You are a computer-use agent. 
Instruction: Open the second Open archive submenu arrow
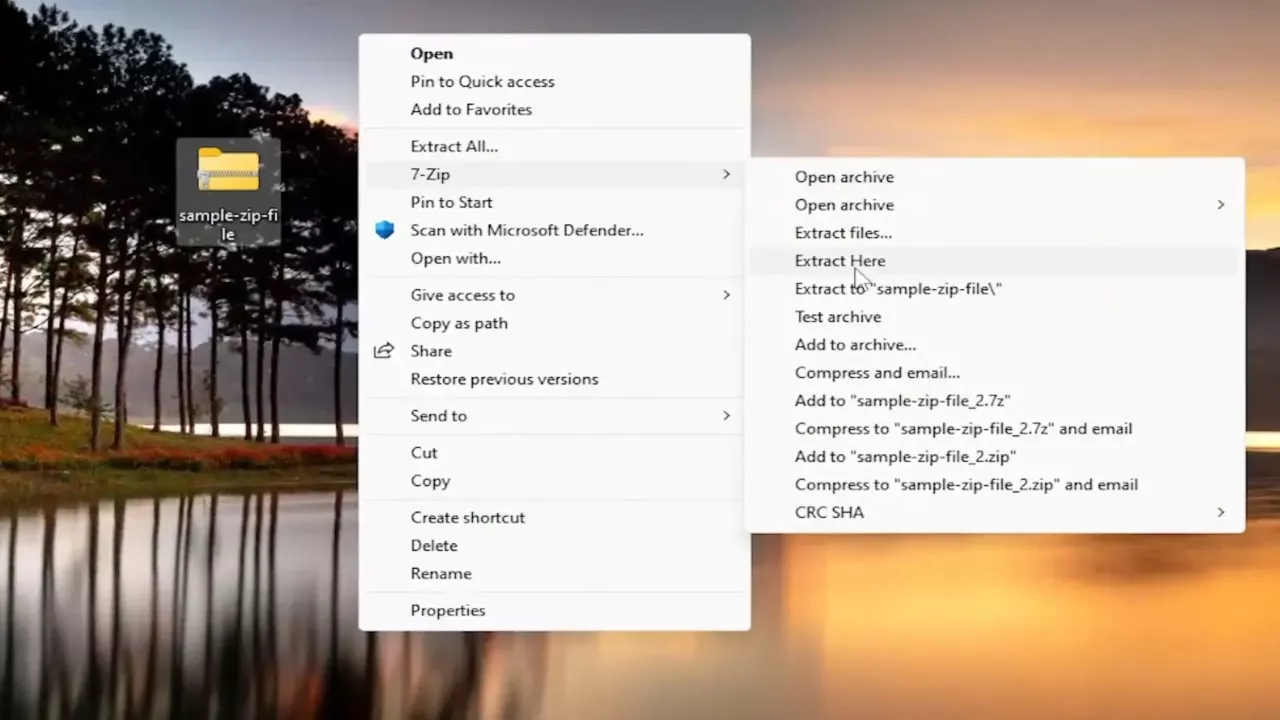coord(1220,205)
